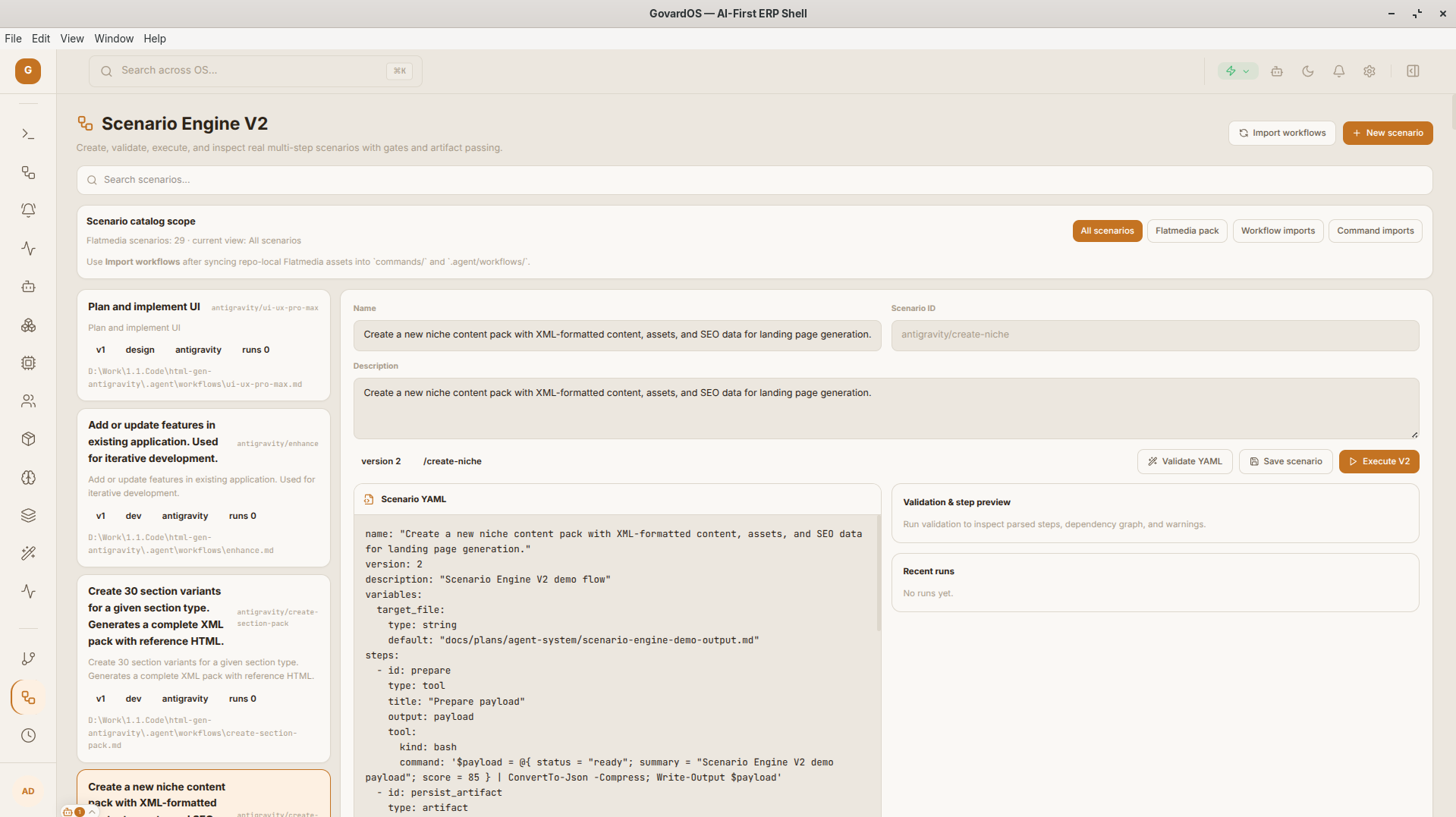The image size is (1456, 817).
Task: Open the settings gear icon
Action: (1370, 71)
